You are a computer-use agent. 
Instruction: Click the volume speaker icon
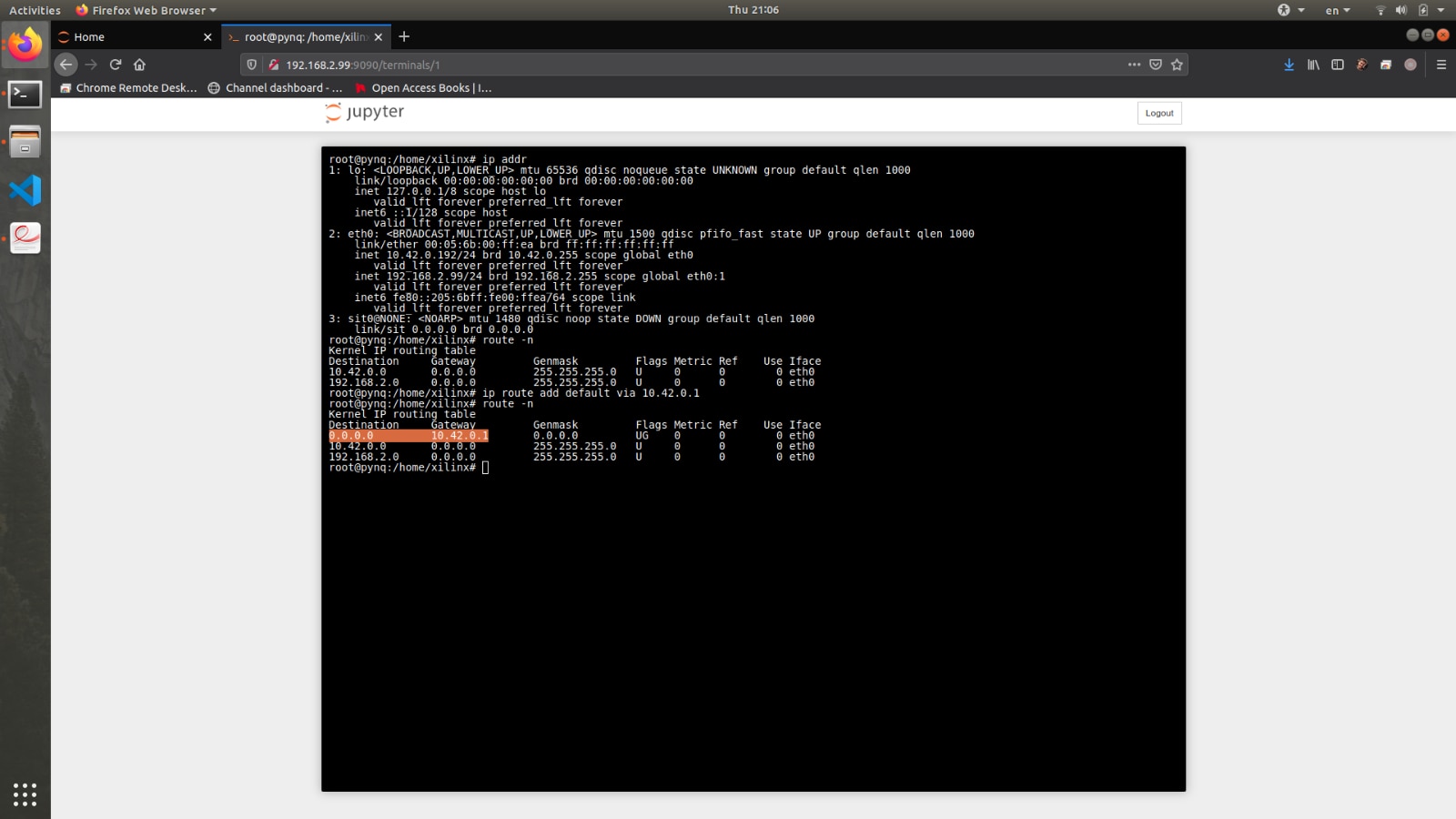tap(1400, 10)
